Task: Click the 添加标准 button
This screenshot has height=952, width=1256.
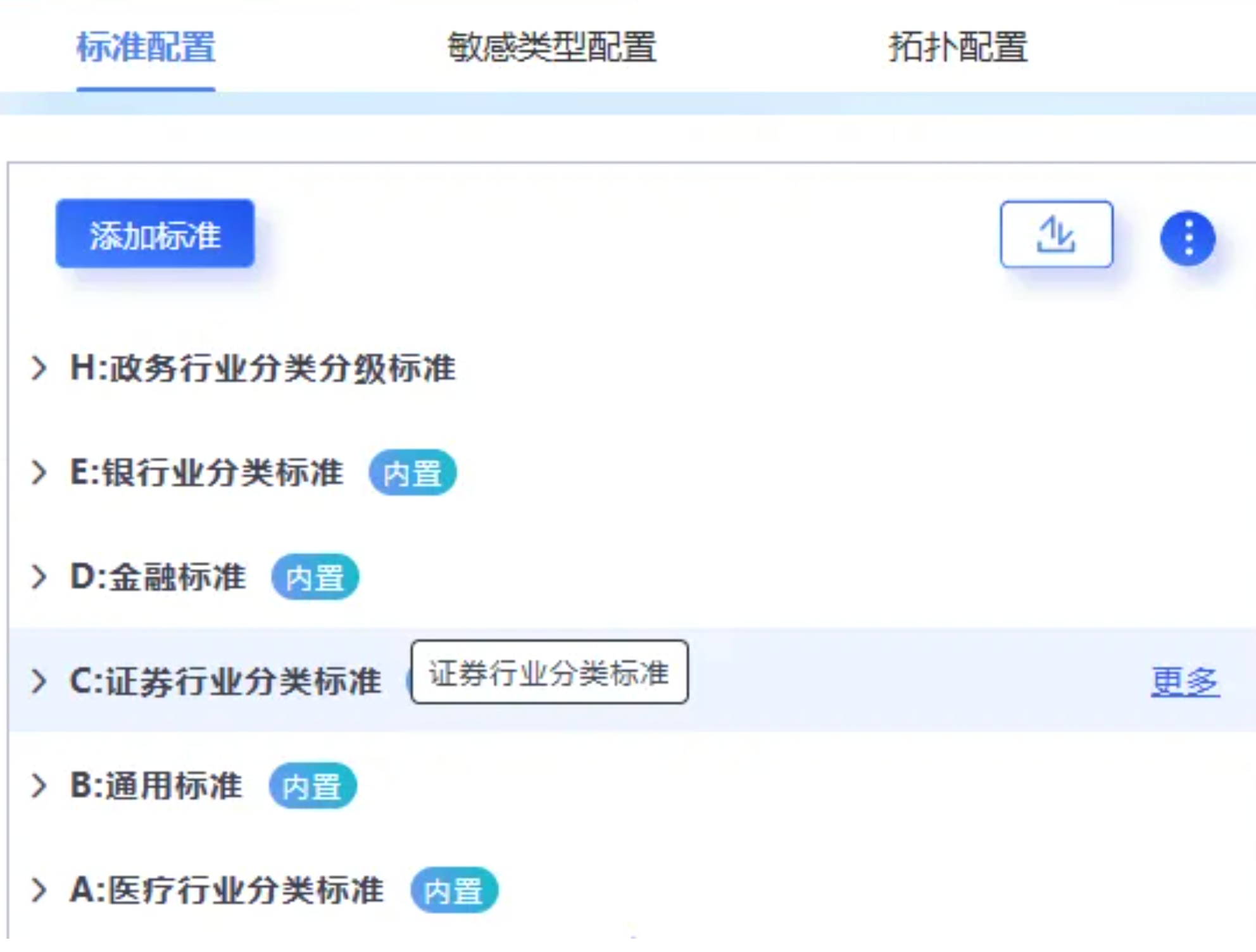Action: tap(155, 234)
